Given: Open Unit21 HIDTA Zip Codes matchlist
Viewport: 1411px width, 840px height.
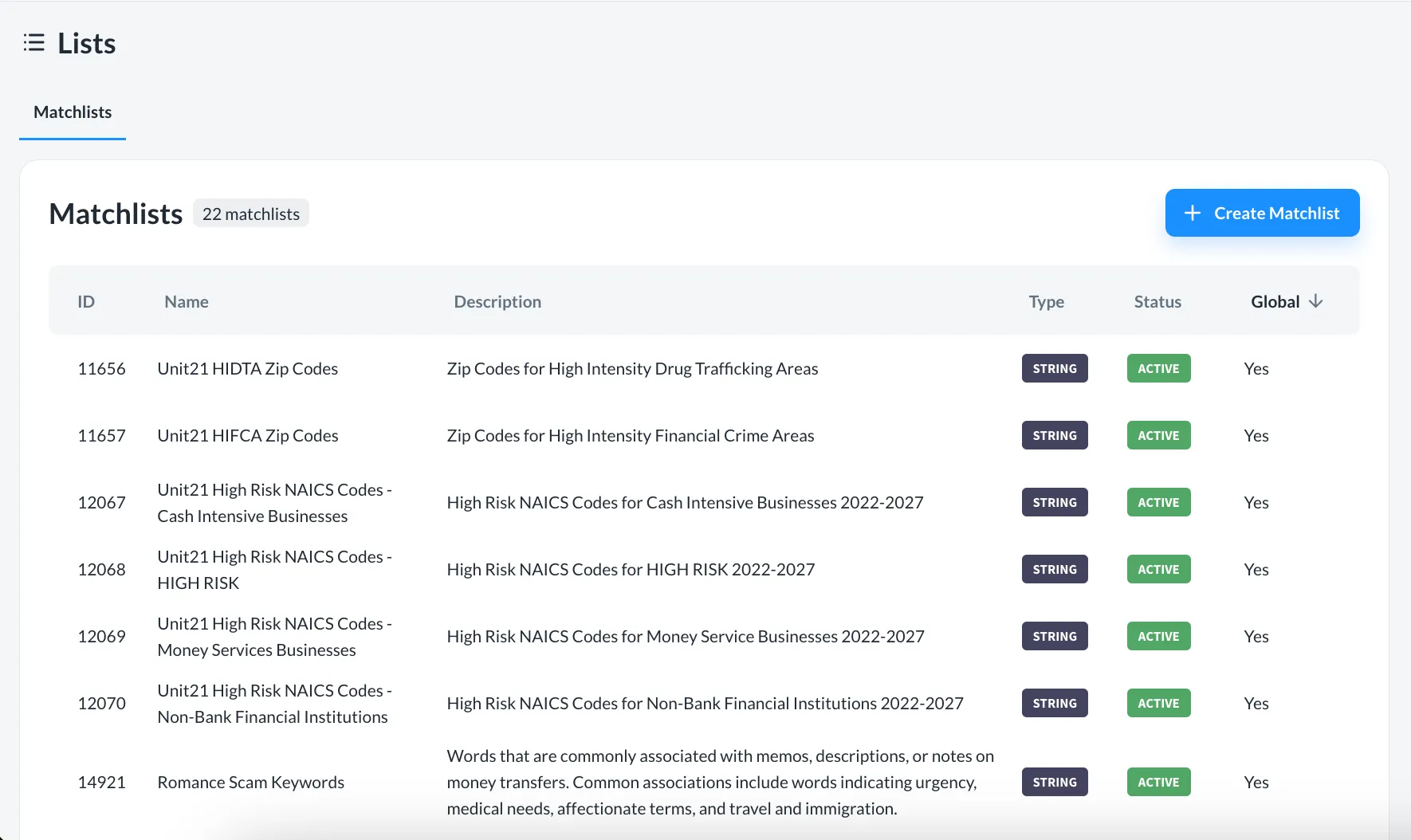Looking at the screenshot, I should pos(248,369).
